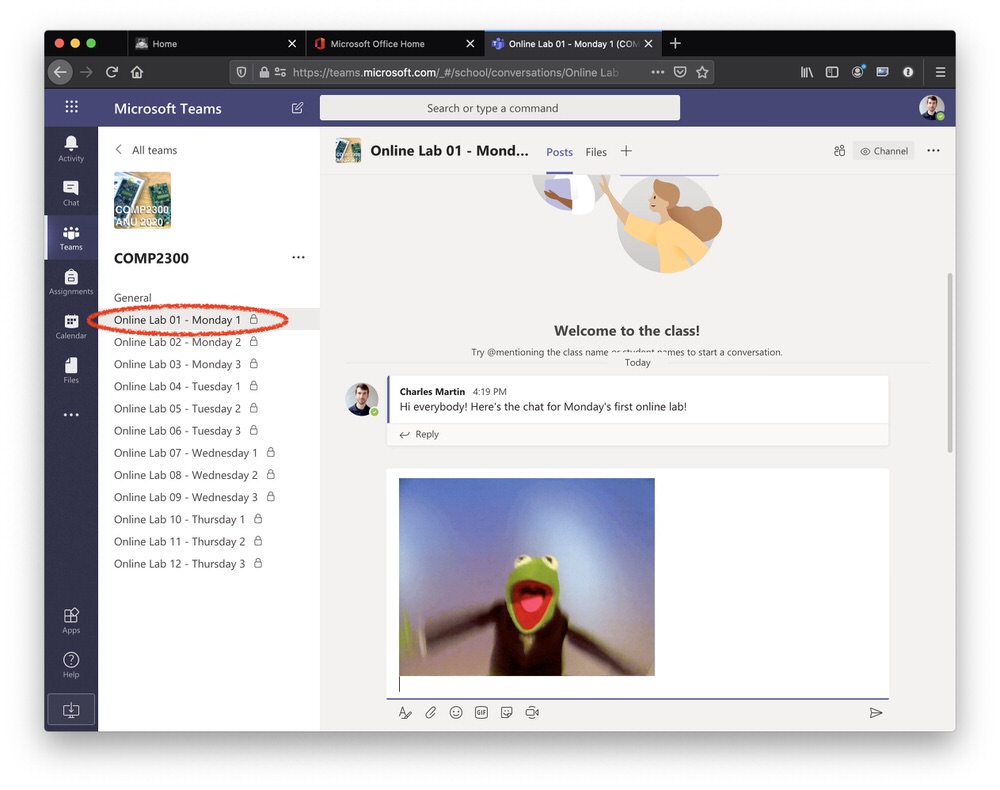Screen dimensions: 1000x790
Task: Click the conversation scrollbar
Action: pos(950,363)
